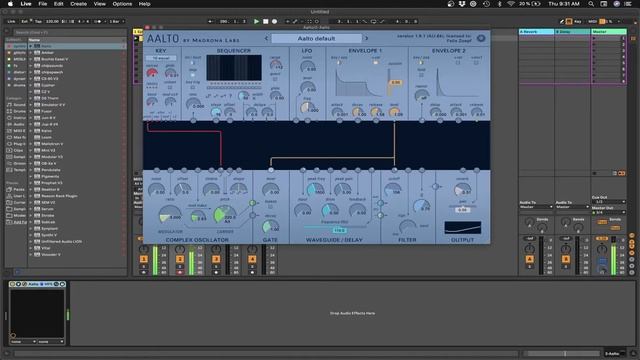Screen dimensions: 640x360
Task: Toggle the gate lopass checkbox
Action: click(x=270, y=207)
